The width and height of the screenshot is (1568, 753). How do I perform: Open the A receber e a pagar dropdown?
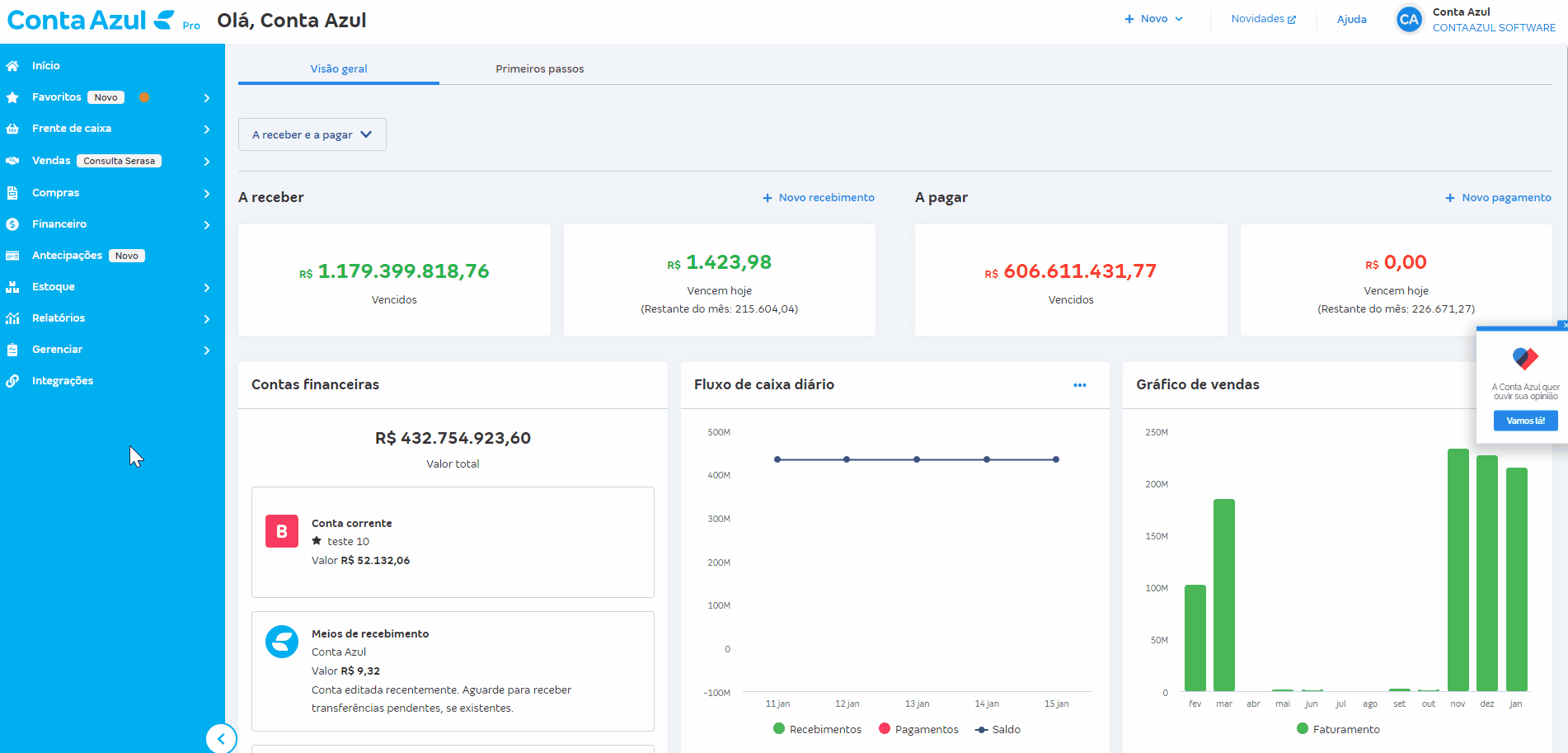[x=312, y=134]
